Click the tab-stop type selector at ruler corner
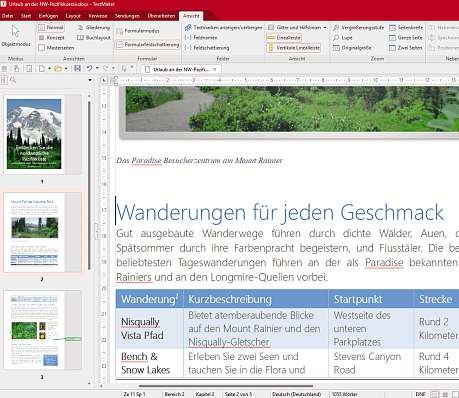The width and height of the screenshot is (459, 398). pos(104,80)
